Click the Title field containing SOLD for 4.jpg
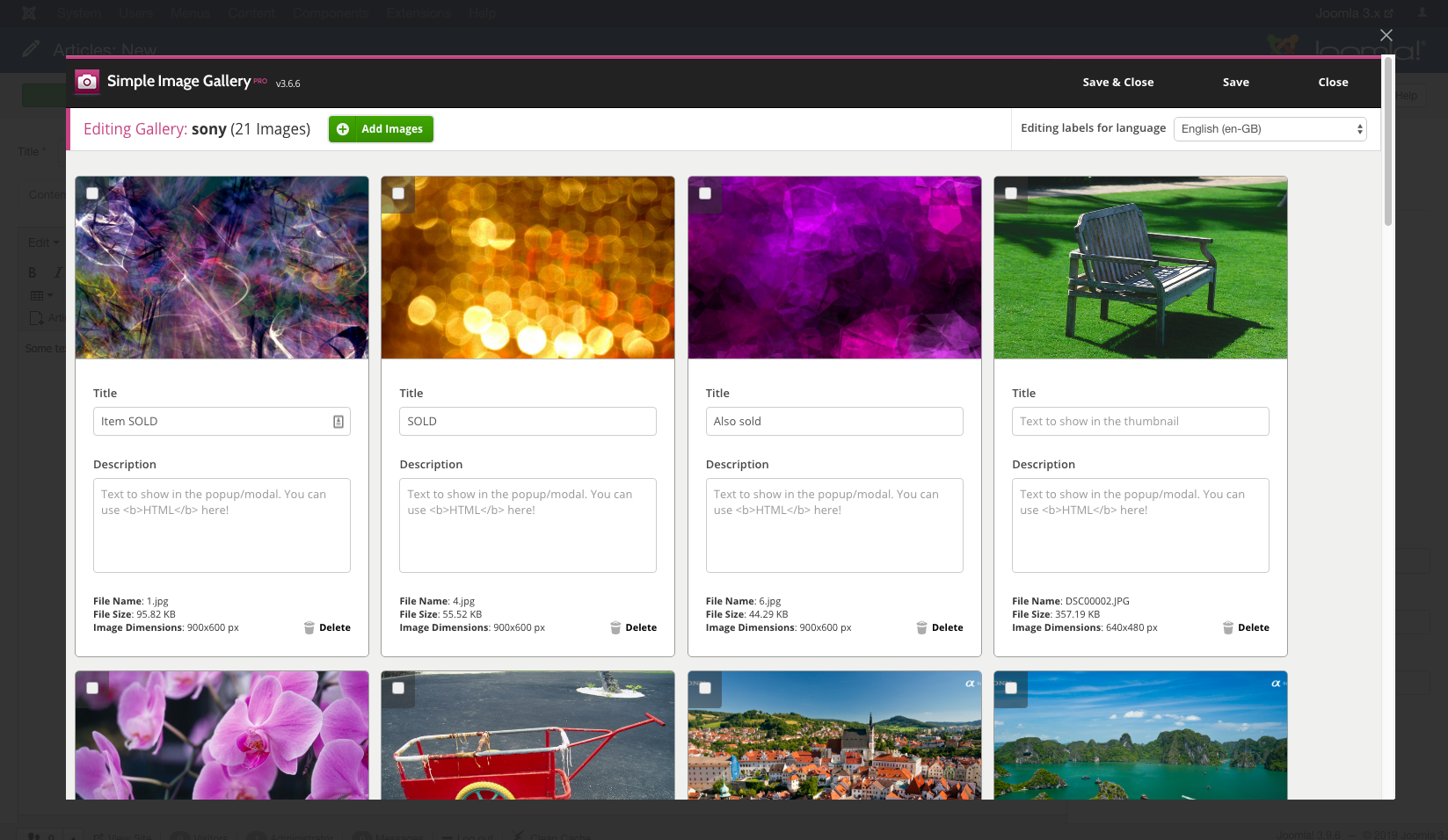Screen dimensions: 1448x840 pyautogui.click(x=528, y=421)
